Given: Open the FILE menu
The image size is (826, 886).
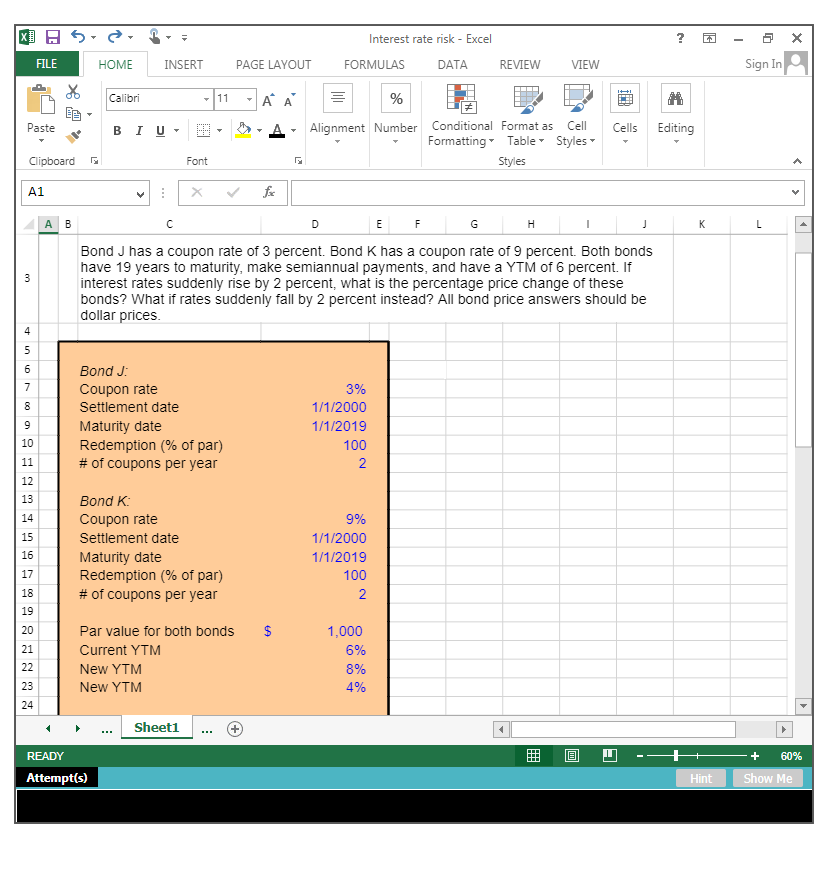Looking at the screenshot, I should 46,62.
